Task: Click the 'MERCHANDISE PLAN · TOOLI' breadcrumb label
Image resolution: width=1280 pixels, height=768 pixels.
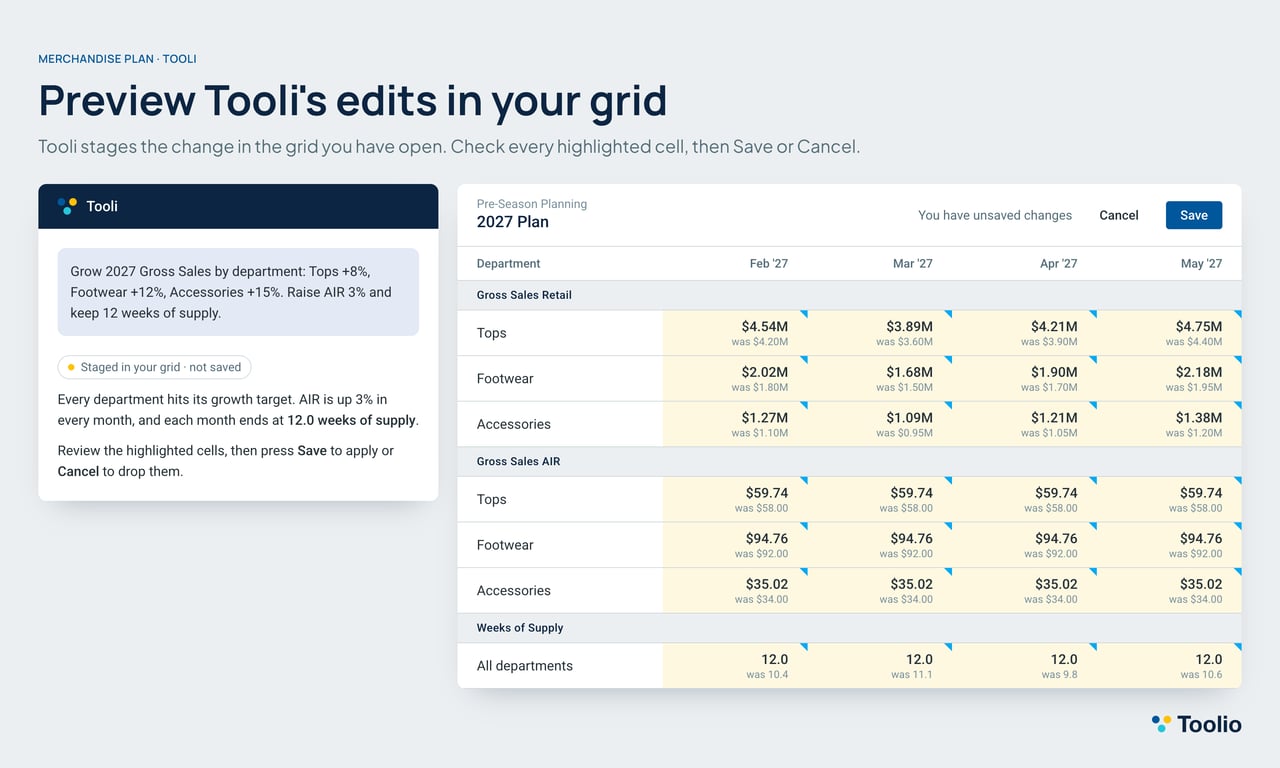Action: 117,59
